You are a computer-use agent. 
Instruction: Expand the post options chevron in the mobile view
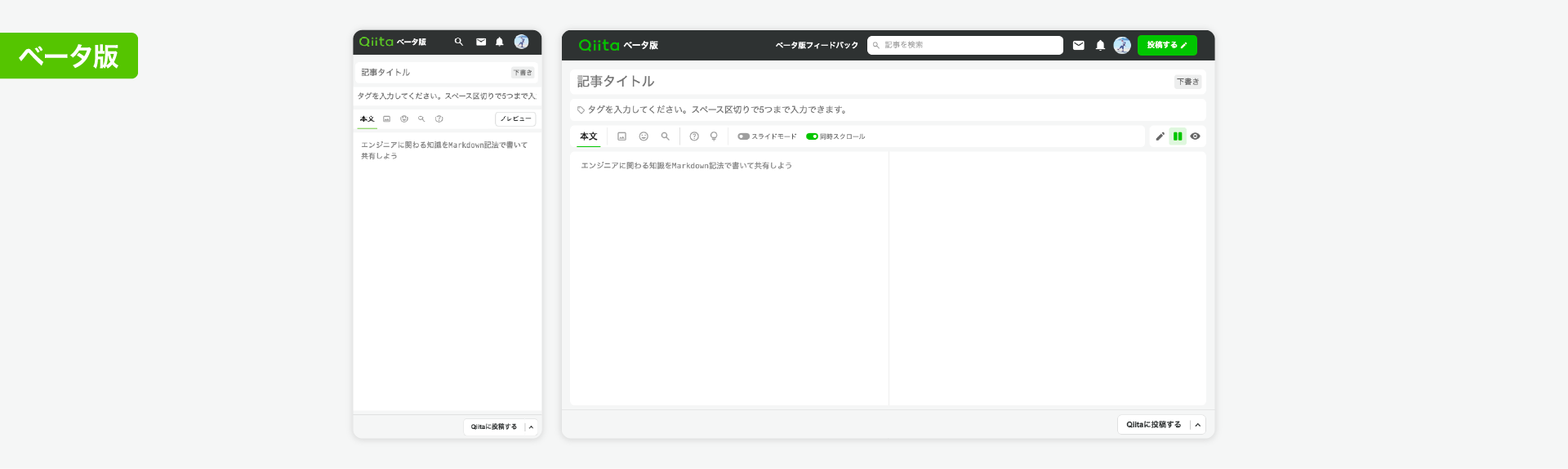click(531, 427)
